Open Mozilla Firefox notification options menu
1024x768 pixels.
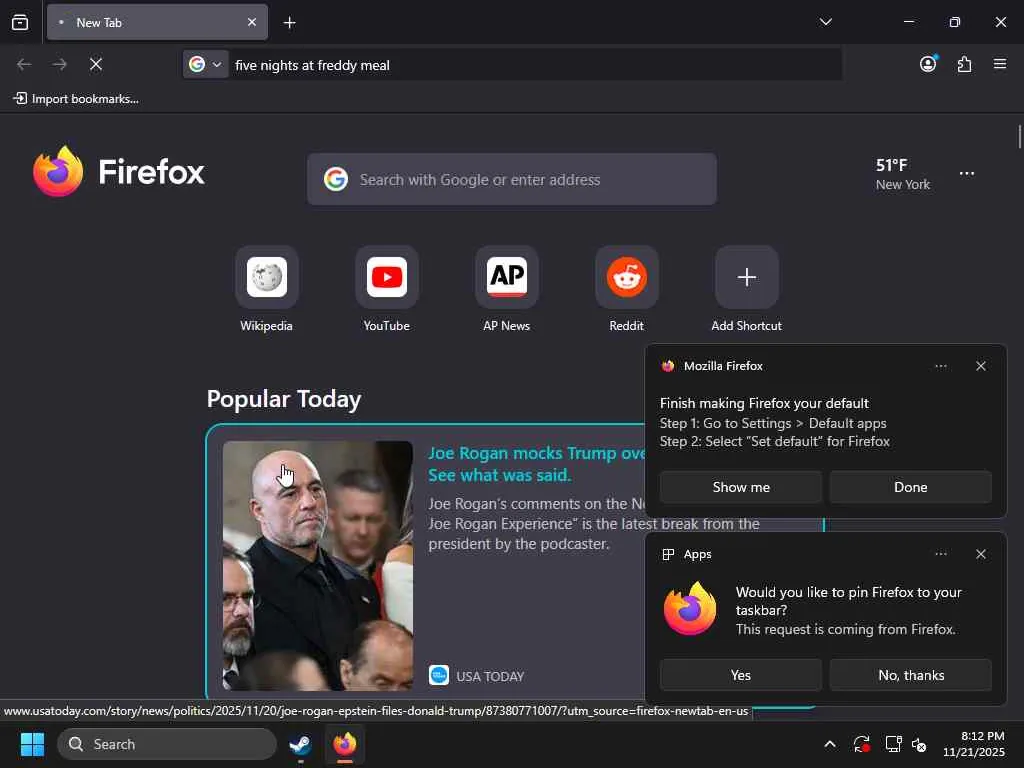pos(940,366)
